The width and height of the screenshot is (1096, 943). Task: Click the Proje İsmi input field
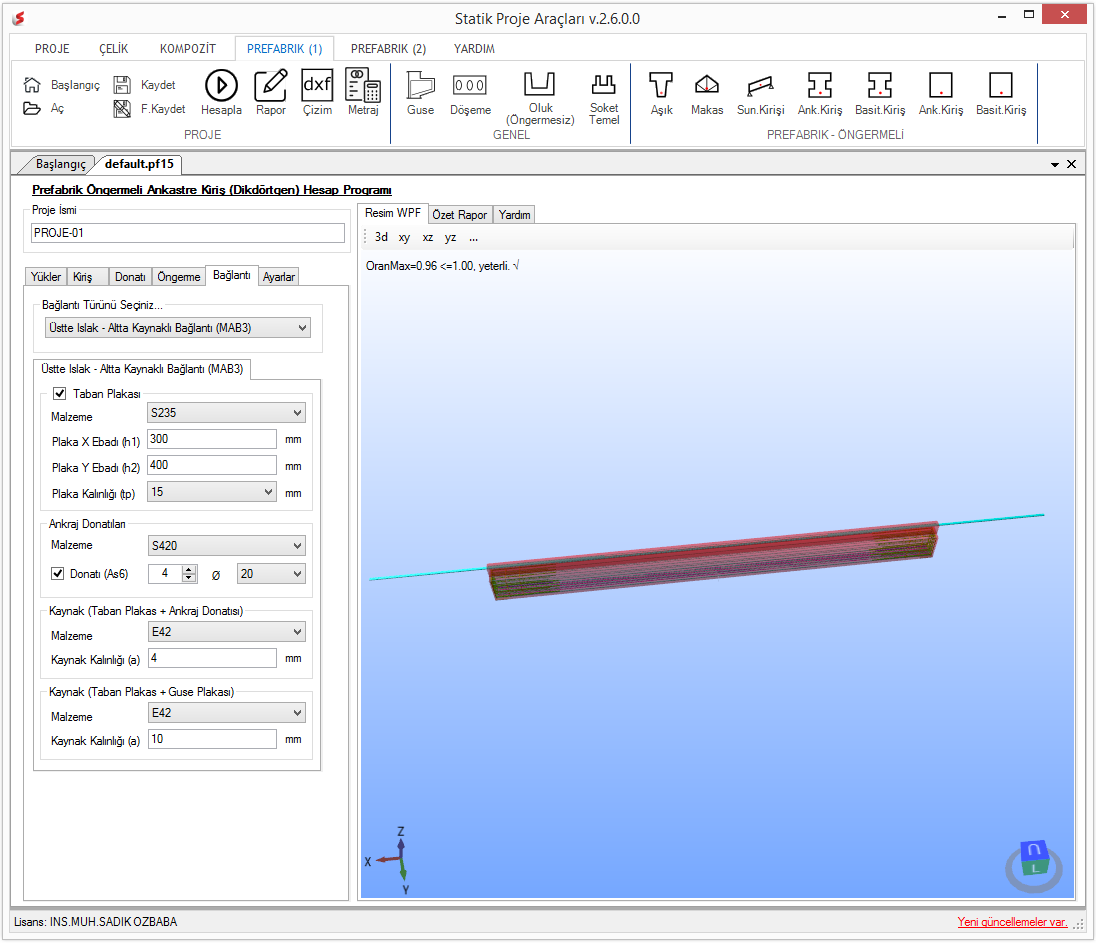click(188, 233)
